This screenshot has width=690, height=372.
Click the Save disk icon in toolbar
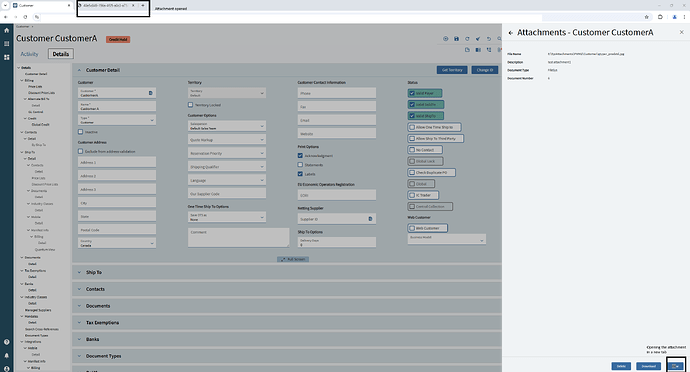click(x=456, y=39)
